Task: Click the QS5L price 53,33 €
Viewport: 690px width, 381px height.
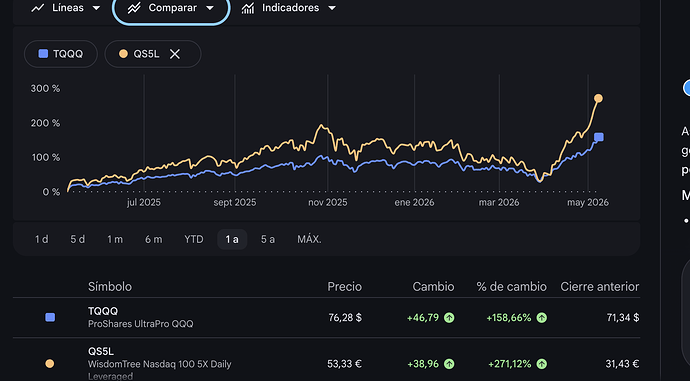Action: click(x=345, y=364)
